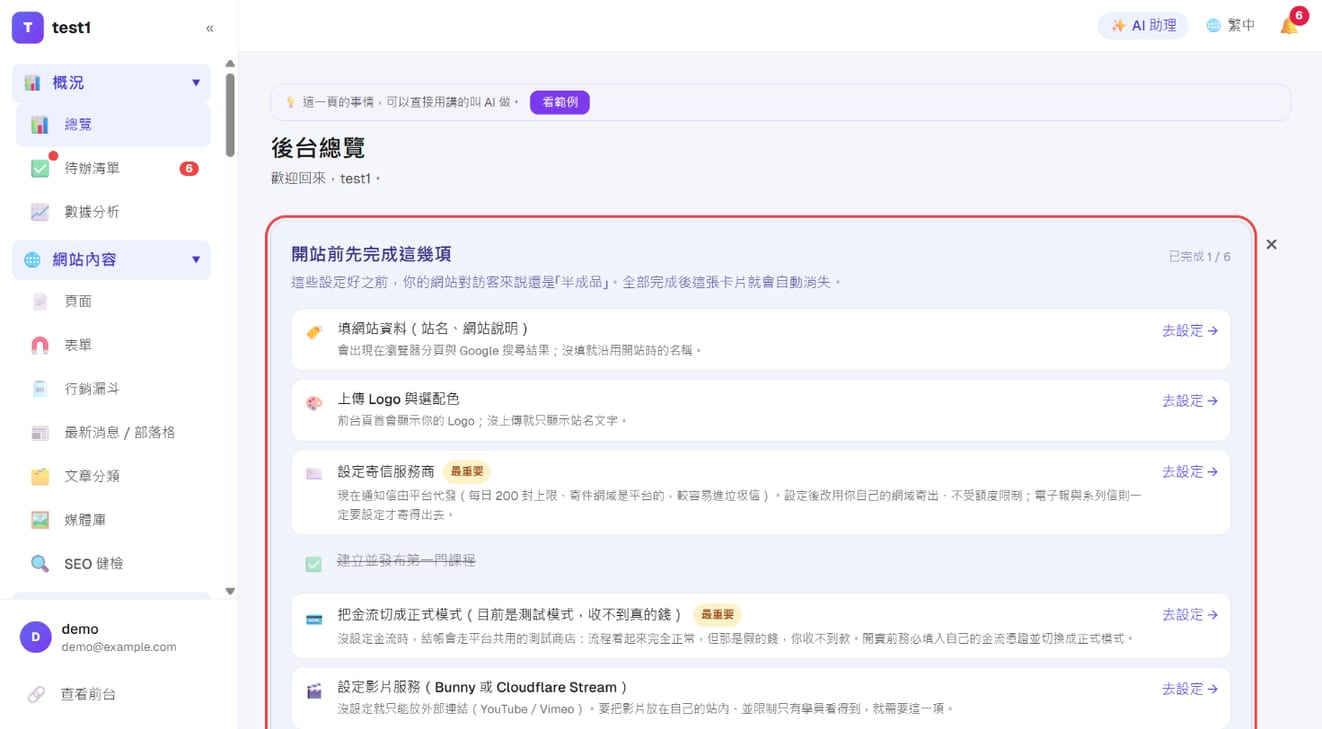Image resolution: width=1322 pixels, height=729 pixels.
Task: Open the 繁中 language selector
Action: point(1231,26)
